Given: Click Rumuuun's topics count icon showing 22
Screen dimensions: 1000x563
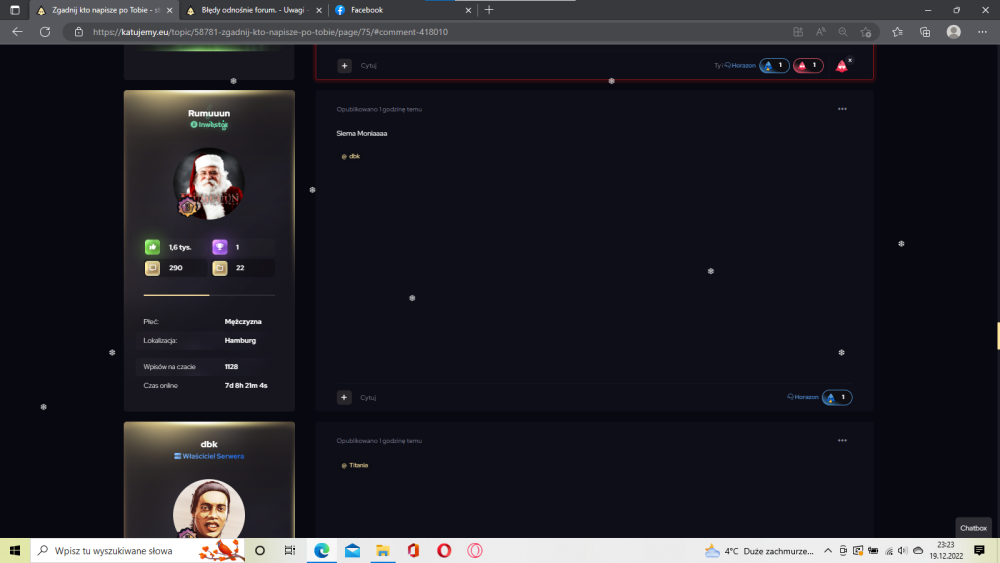Looking at the screenshot, I should 219,268.
